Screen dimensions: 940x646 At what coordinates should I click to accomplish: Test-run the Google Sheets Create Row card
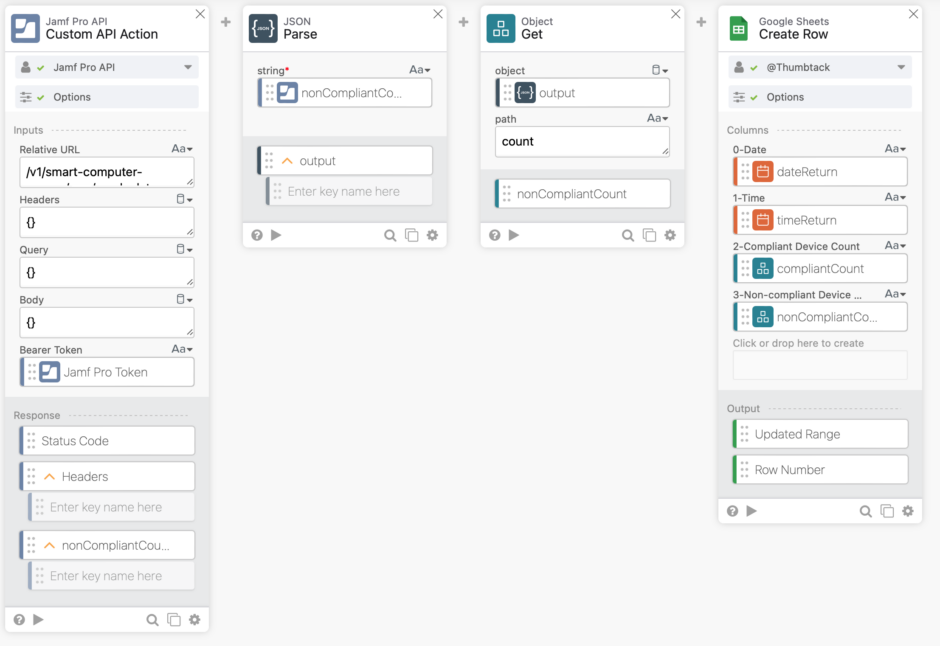(x=752, y=511)
